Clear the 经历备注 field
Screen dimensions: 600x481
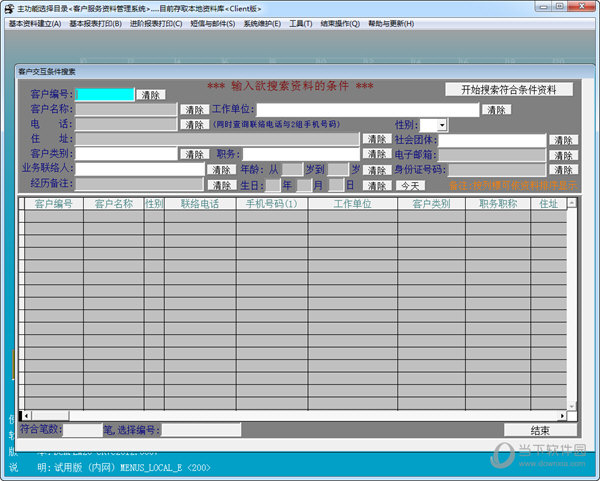[x=222, y=186]
